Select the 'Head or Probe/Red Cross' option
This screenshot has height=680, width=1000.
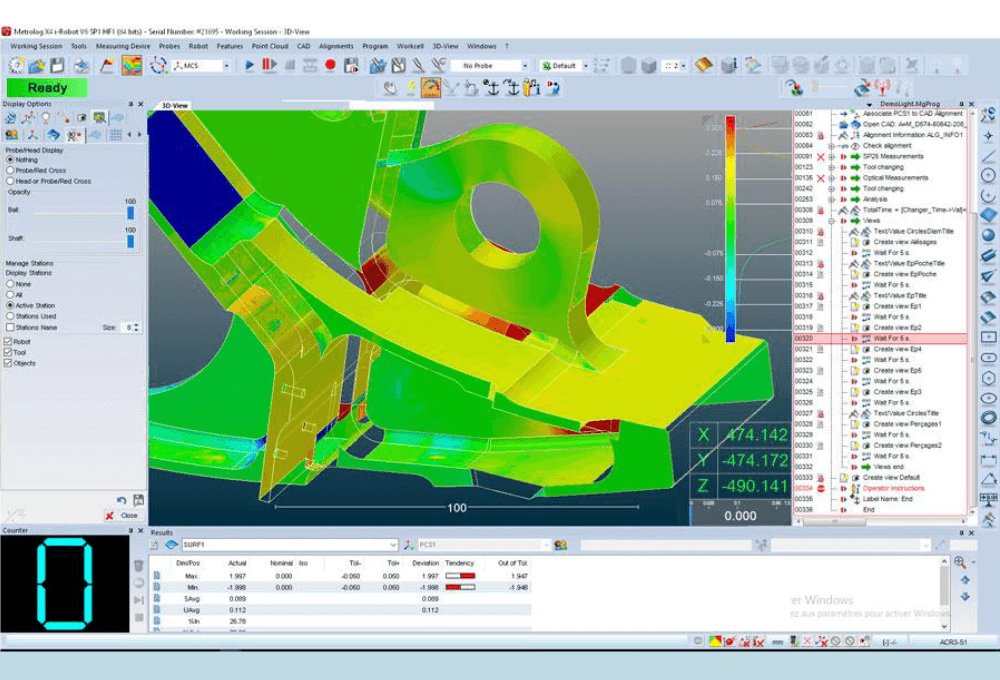pyautogui.click(x=11, y=181)
